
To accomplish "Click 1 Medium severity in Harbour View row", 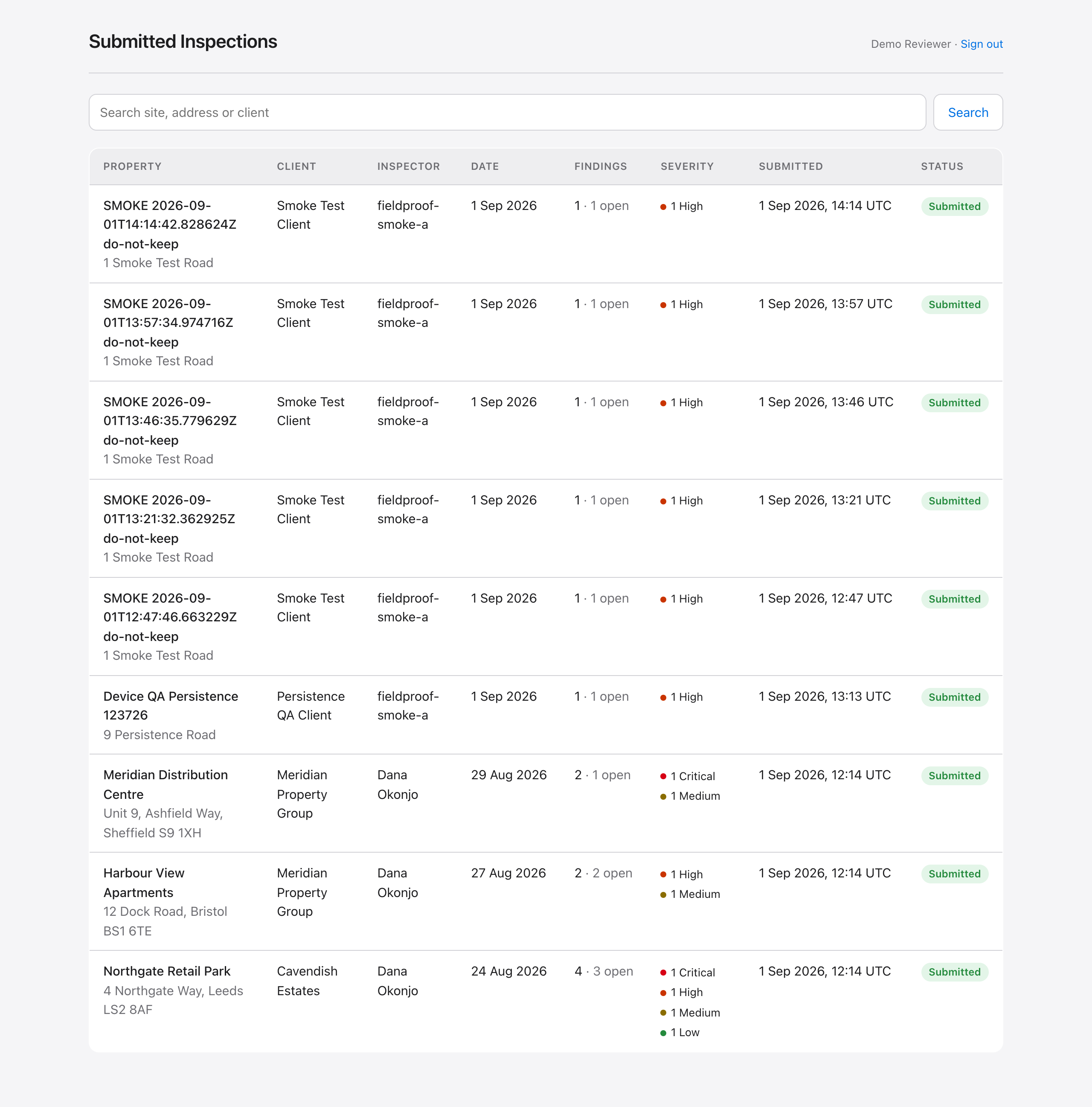I will pyautogui.click(x=690, y=894).
